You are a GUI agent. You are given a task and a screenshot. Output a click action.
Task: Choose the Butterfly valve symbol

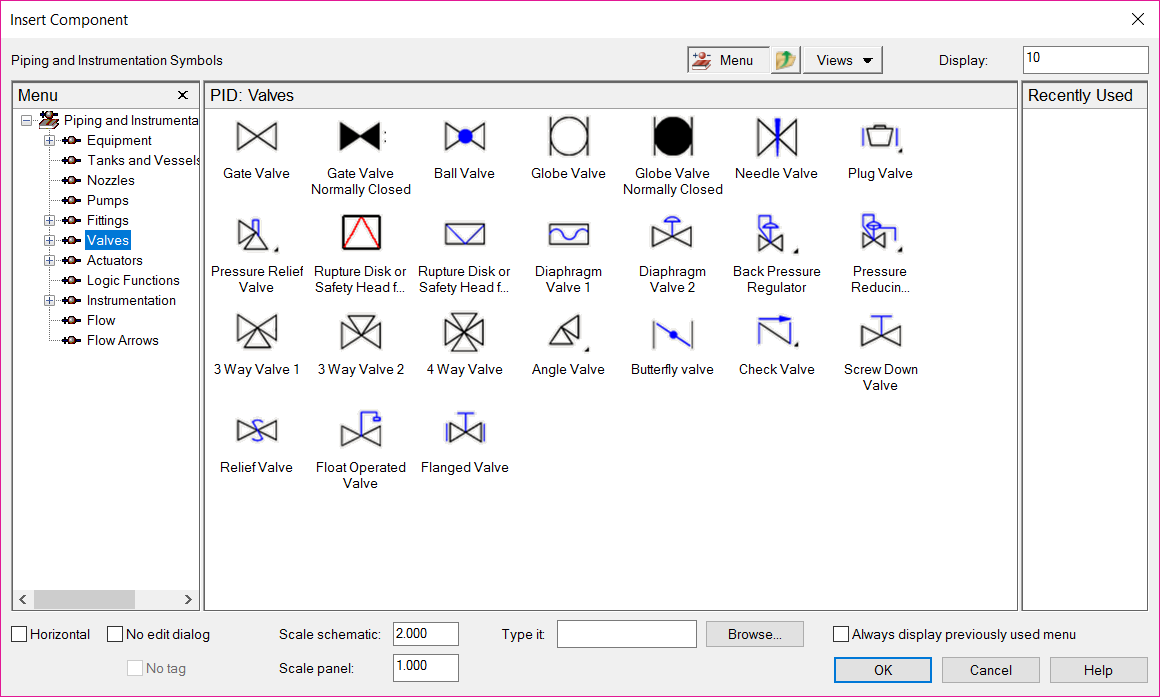pyautogui.click(x=672, y=333)
